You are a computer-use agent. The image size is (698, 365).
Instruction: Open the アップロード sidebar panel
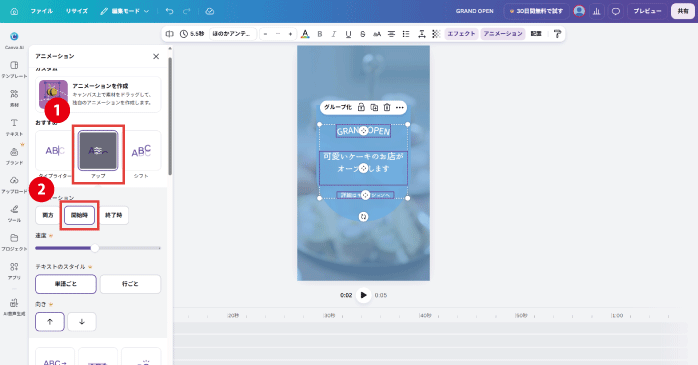click(14, 184)
